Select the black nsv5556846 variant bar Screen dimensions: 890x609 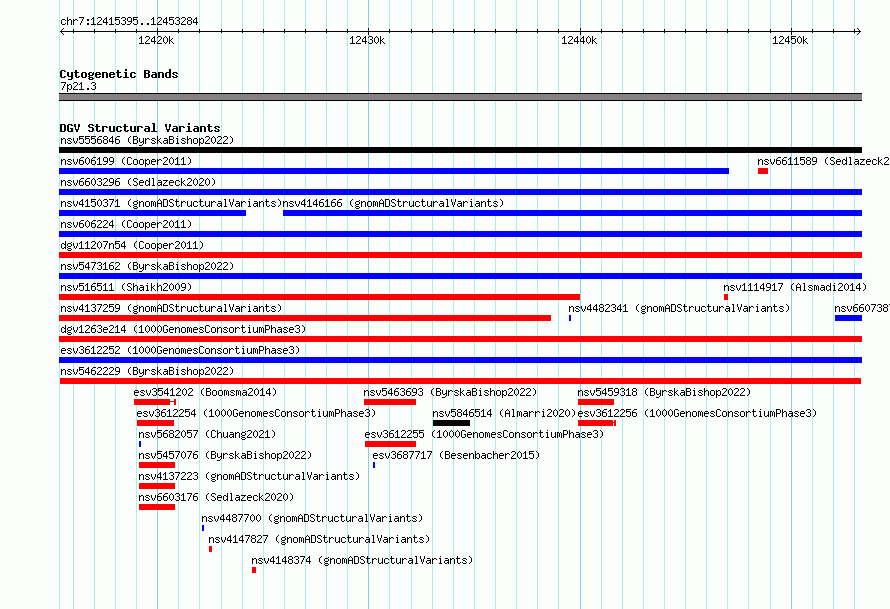point(460,150)
